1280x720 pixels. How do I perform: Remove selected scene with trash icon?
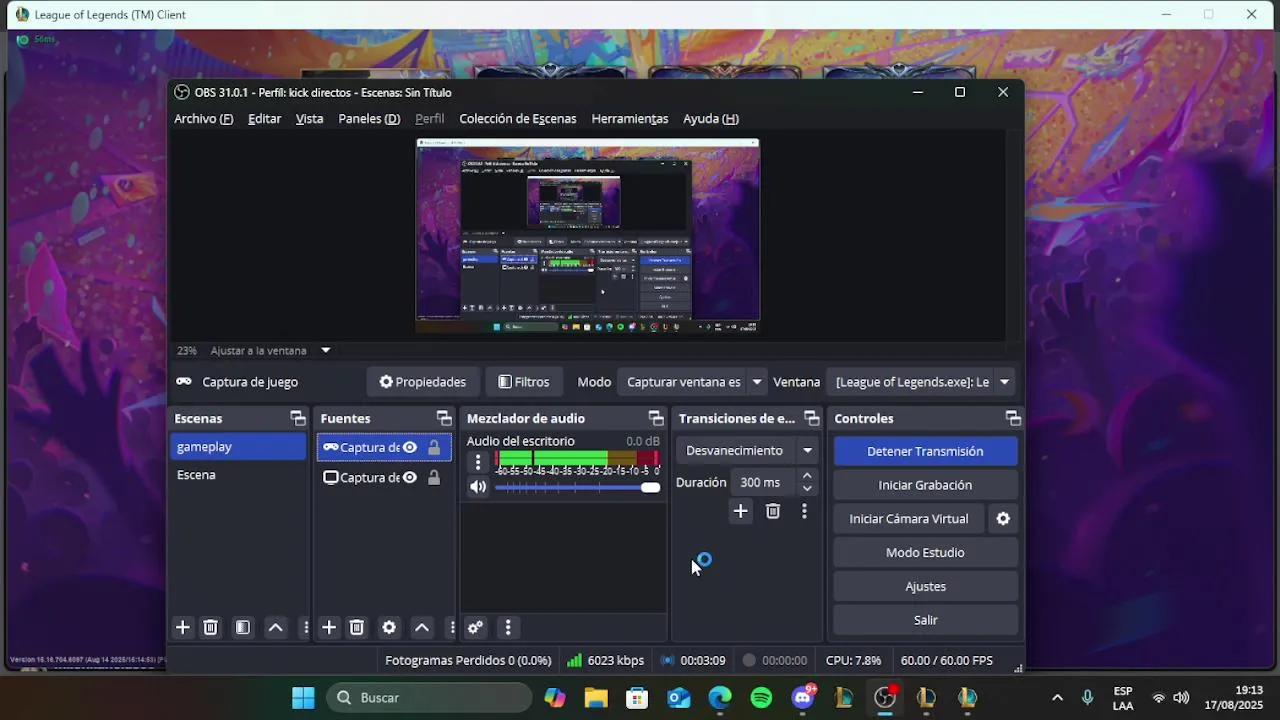[210, 627]
